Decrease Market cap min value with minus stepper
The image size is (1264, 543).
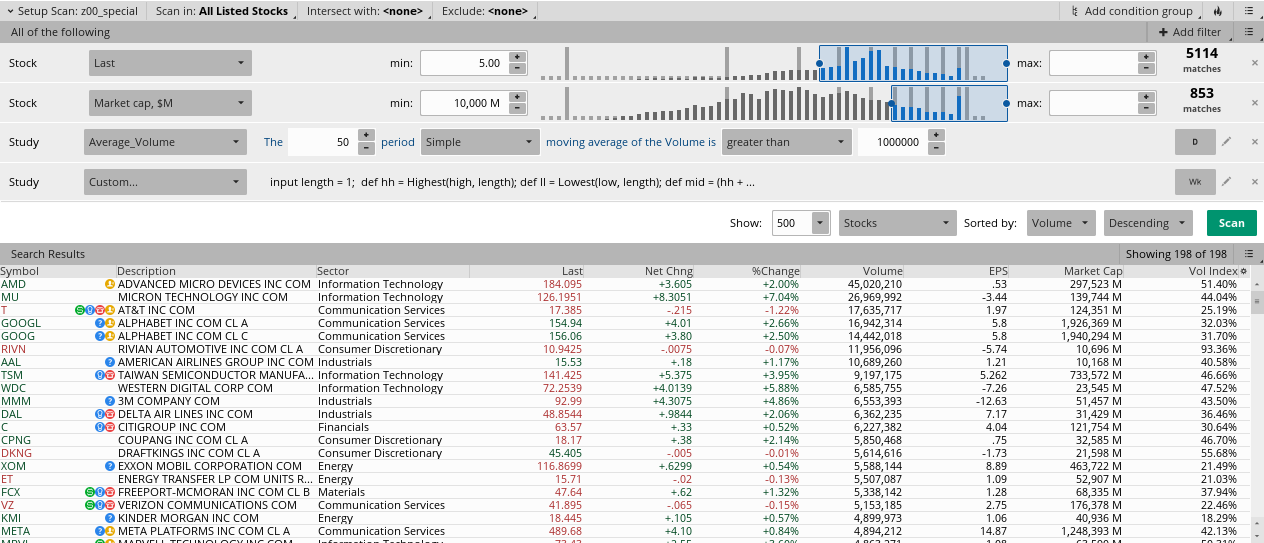click(x=517, y=109)
